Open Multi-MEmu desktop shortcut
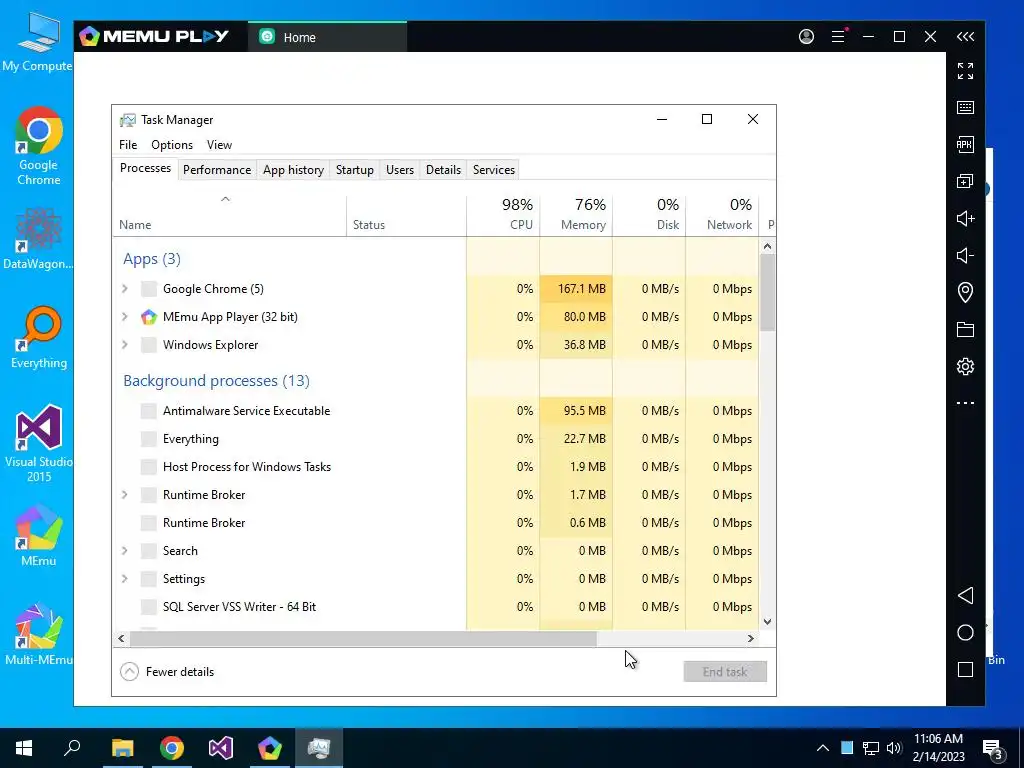The image size is (1024, 768). 39,634
